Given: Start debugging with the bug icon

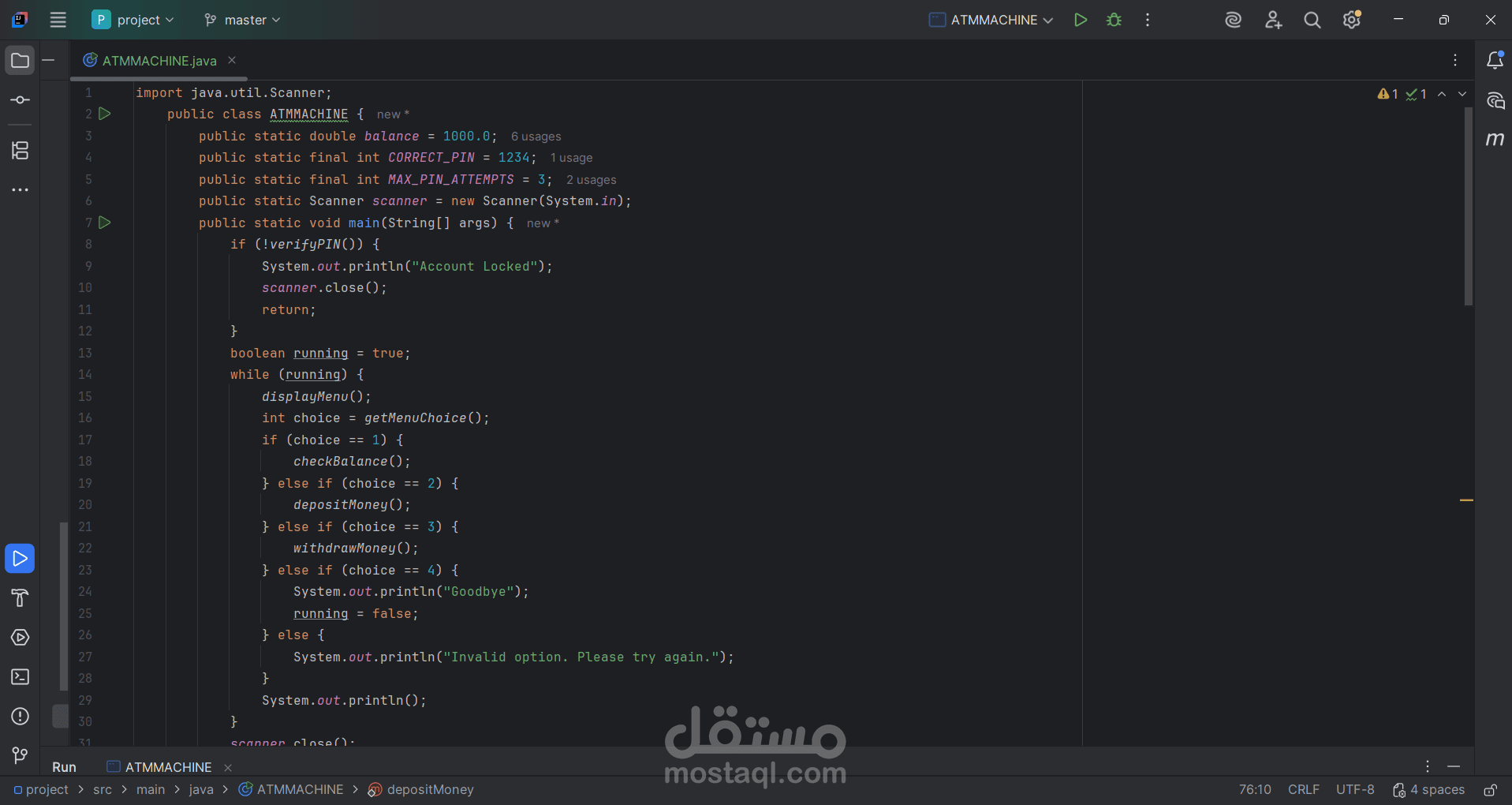Looking at the screenshot, I should tap(1114, 20).
